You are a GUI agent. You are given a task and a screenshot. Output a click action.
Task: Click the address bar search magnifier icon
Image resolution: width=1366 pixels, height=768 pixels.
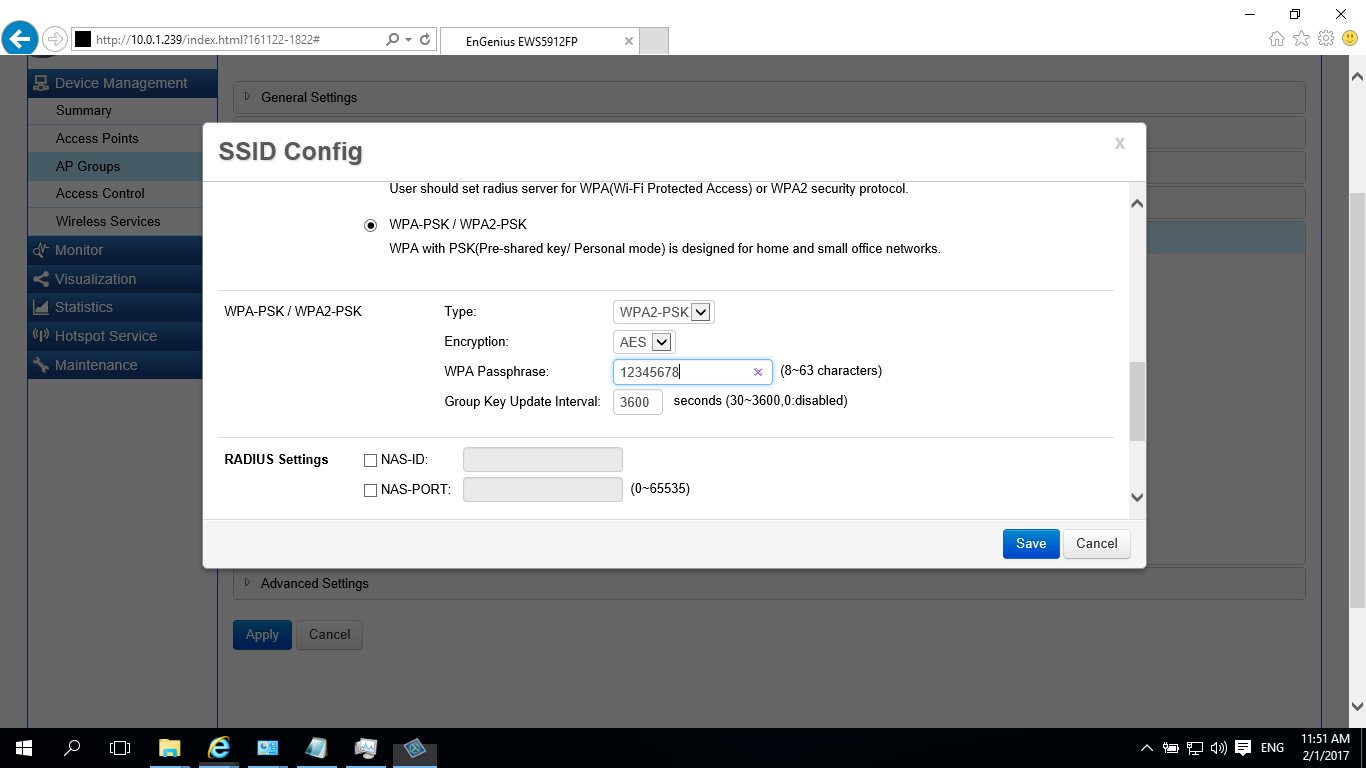point(392,40)
